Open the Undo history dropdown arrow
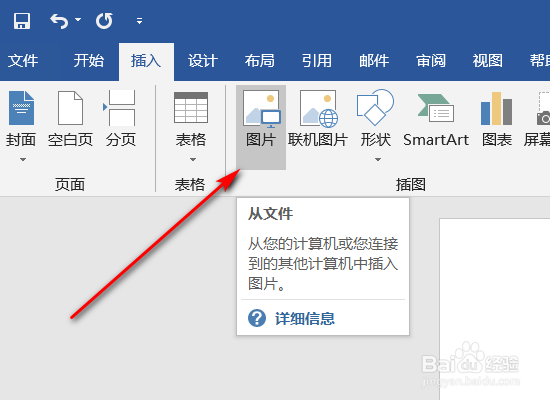Image resolution: width=550 pixels, height=400 pixels. point(78,20)
